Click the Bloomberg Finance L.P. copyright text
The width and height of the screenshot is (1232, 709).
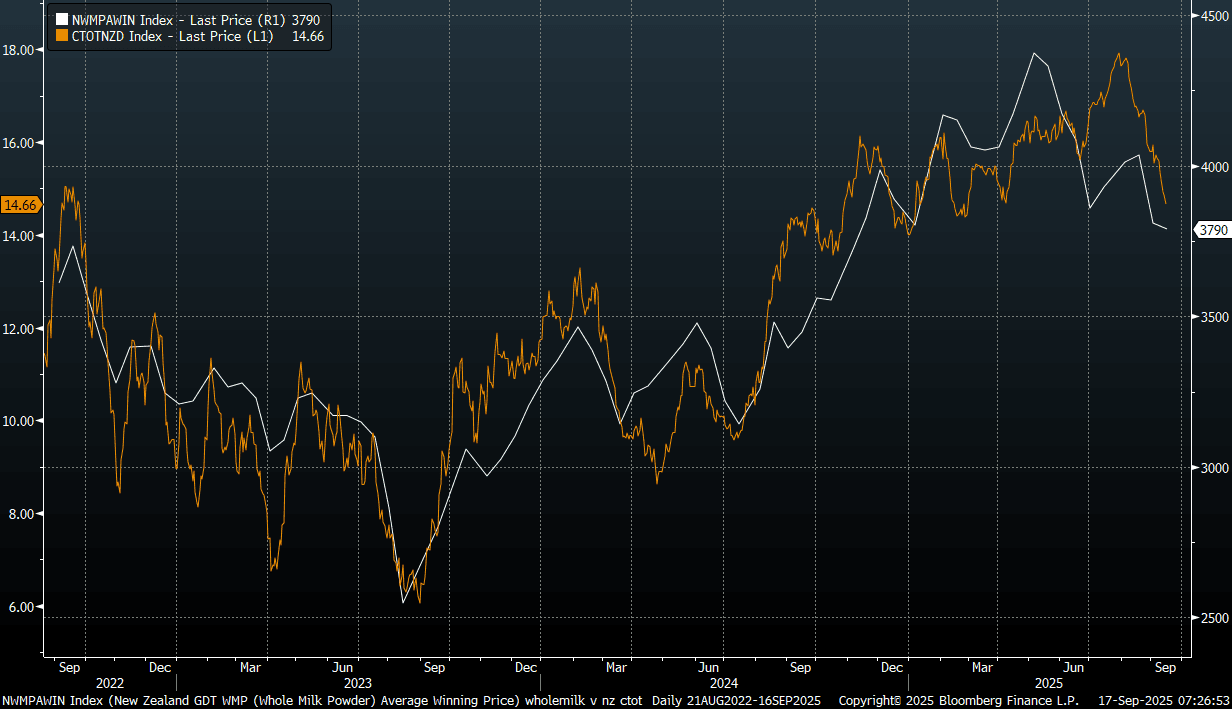pos(958,701)
